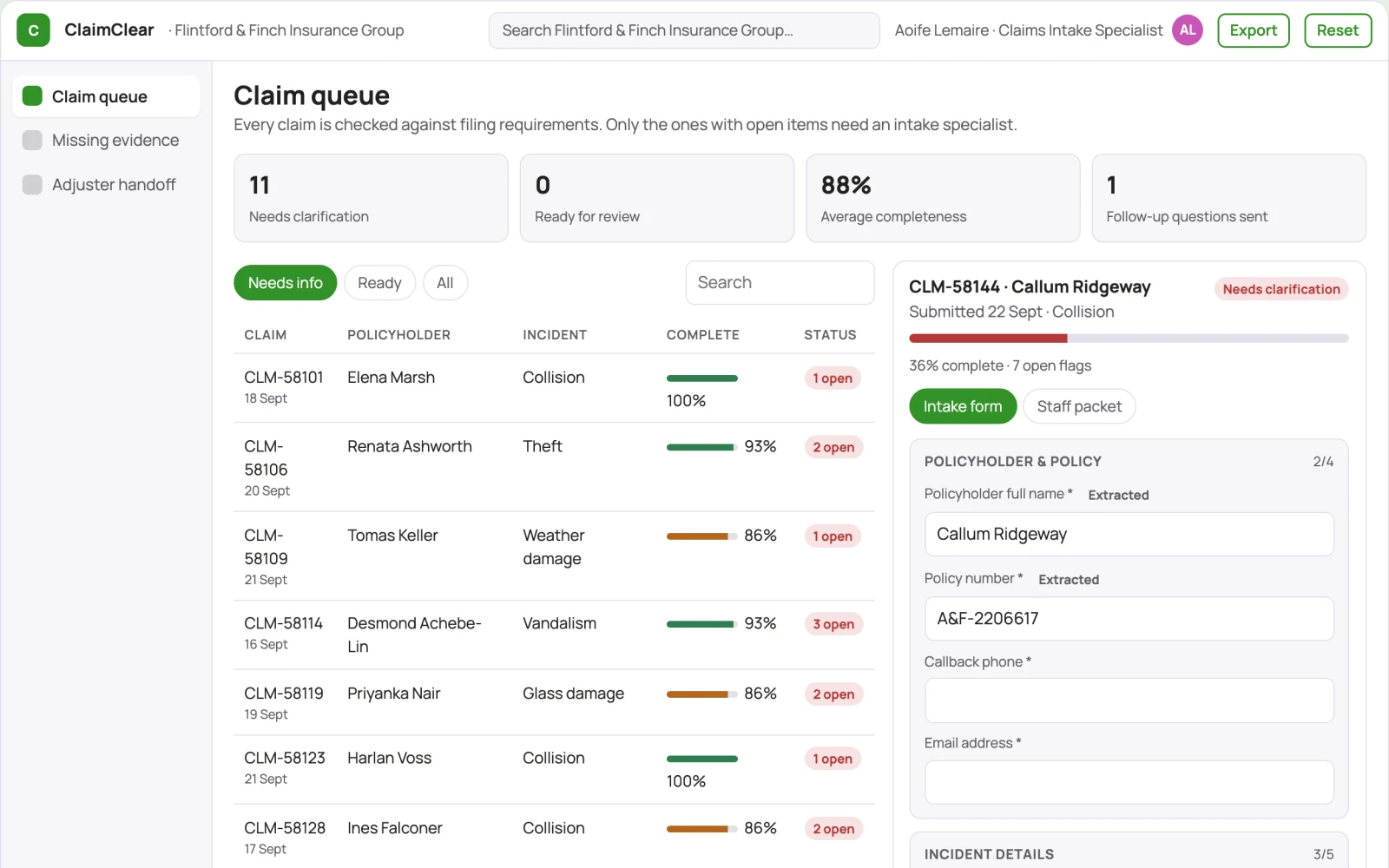Click the Follow-up questions sent card

point(1229,198)
